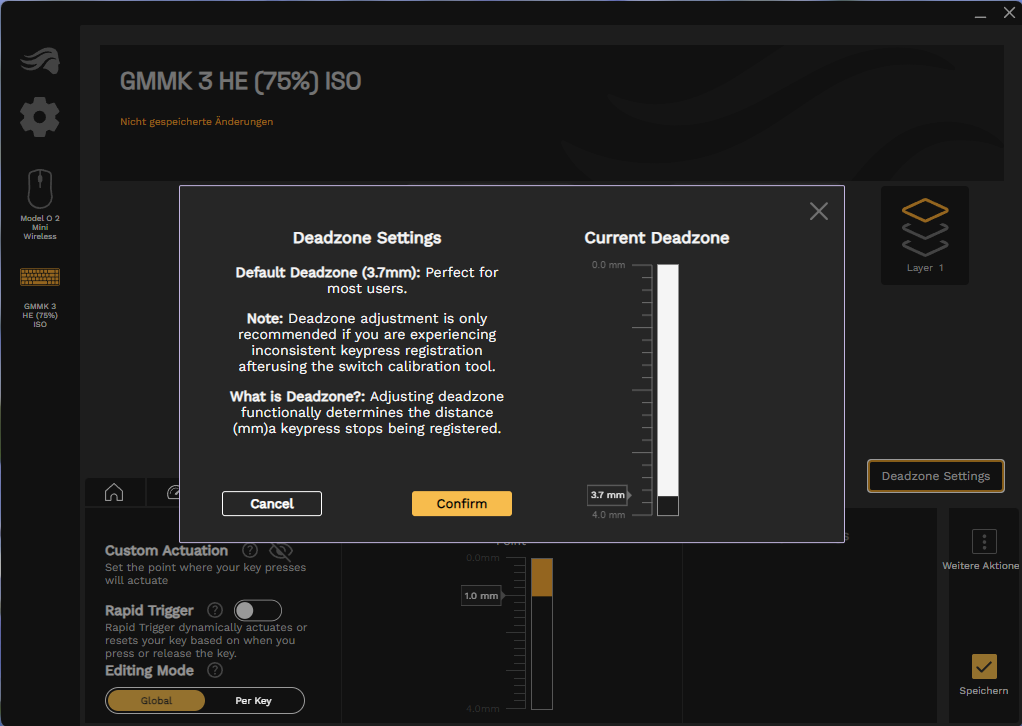Select the Model O 2 Mini Wireless mouse

click(x=40, y=189)
